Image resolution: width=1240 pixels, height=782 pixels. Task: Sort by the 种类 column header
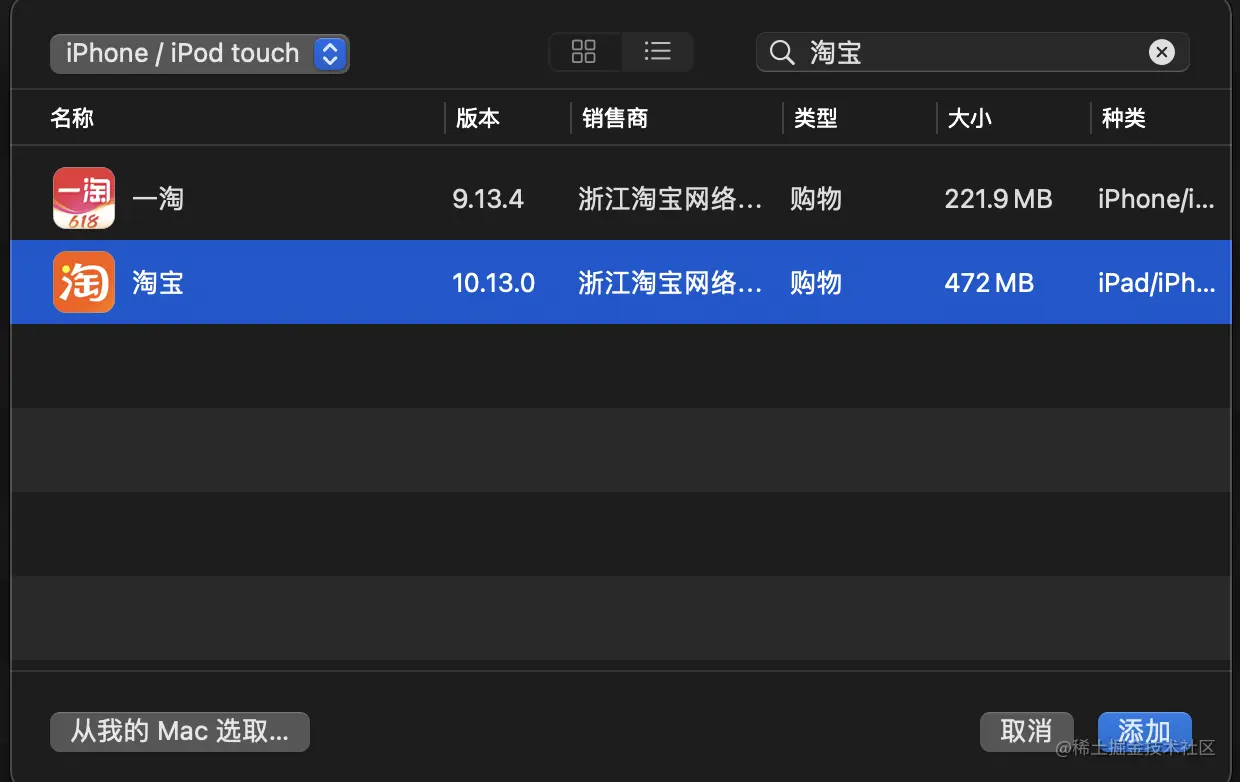click(1123, 118)
